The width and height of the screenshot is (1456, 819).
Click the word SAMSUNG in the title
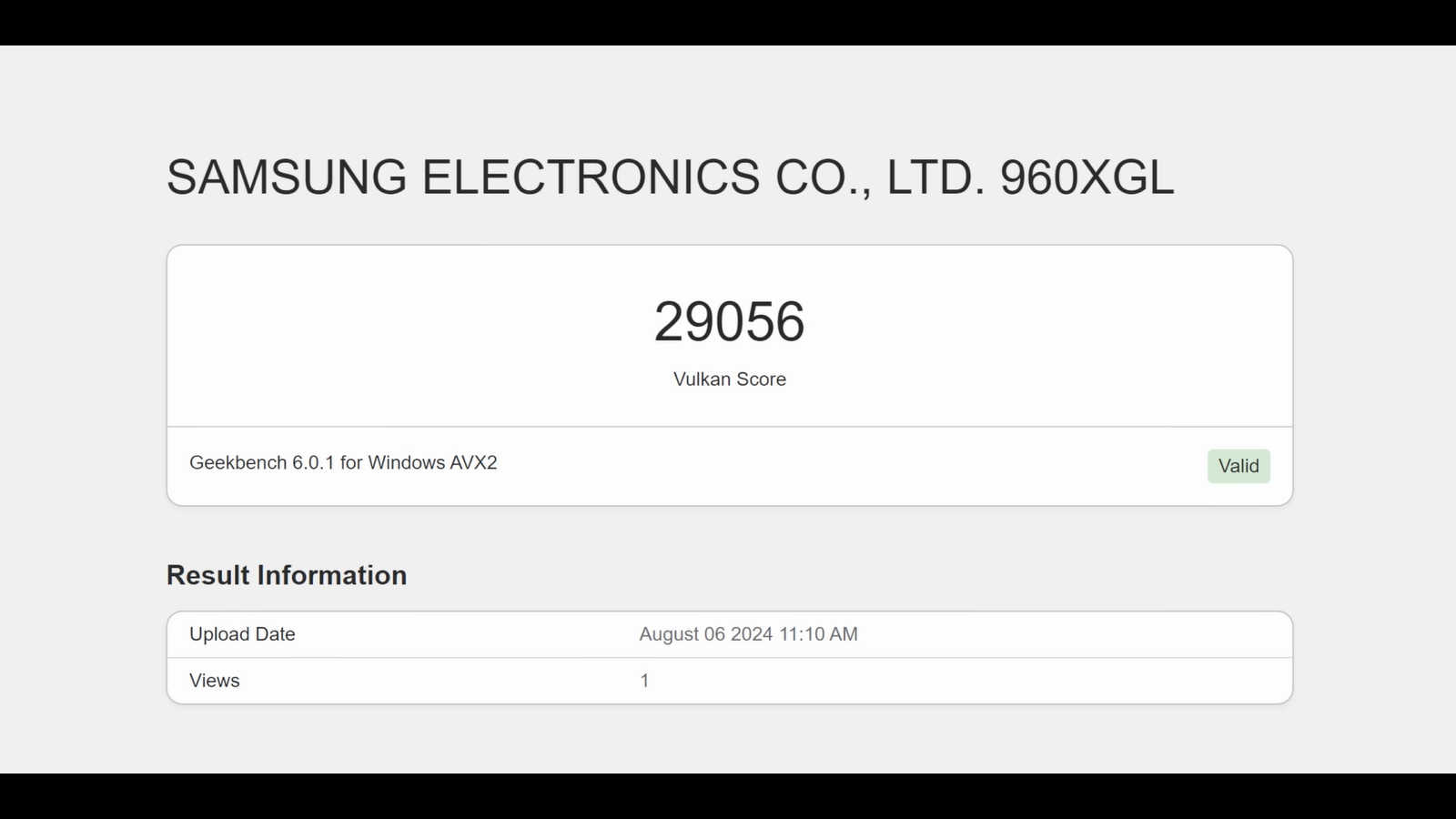pyautogui.click(x=287, y=177)
